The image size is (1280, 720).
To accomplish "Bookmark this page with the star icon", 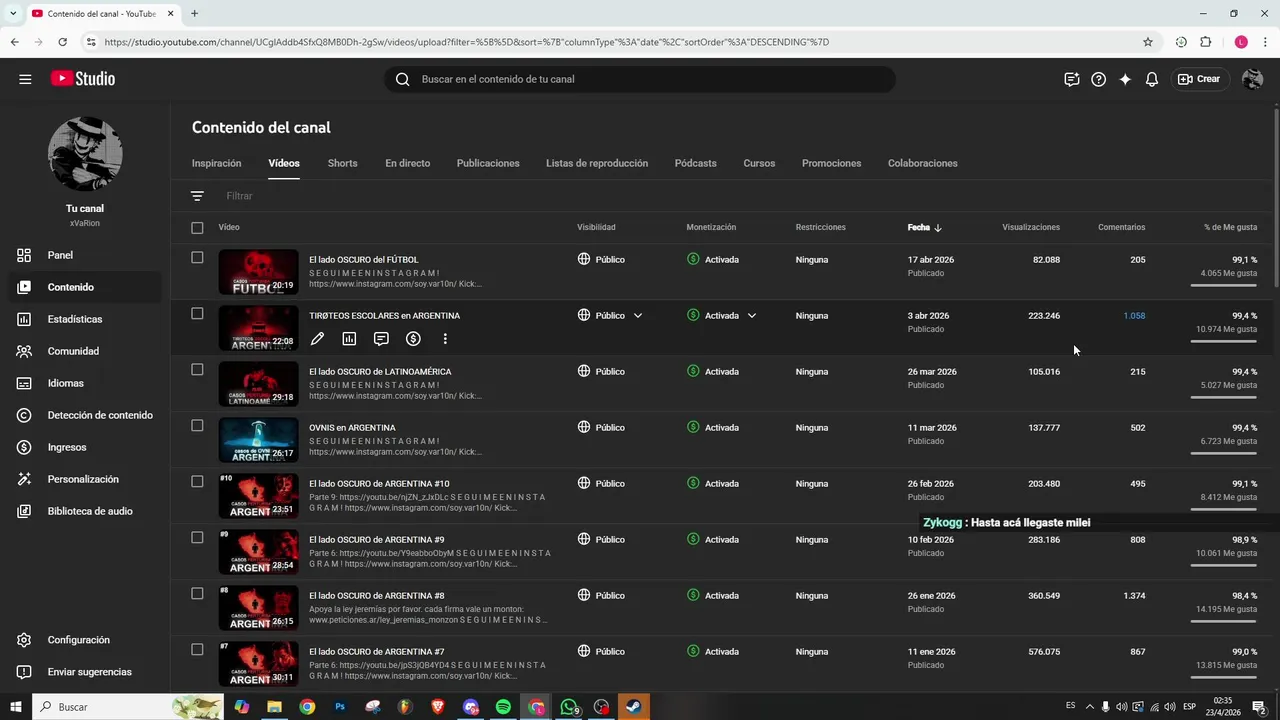I will (1148, 42).
